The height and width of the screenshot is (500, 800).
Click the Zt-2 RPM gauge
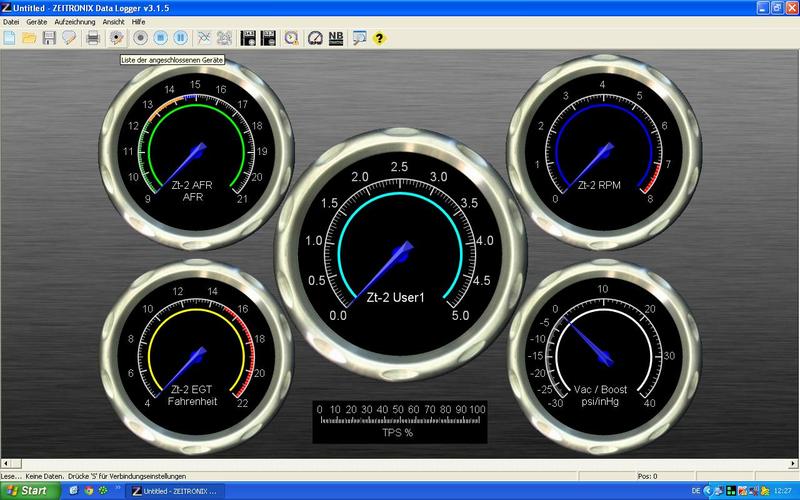point(604,152)
